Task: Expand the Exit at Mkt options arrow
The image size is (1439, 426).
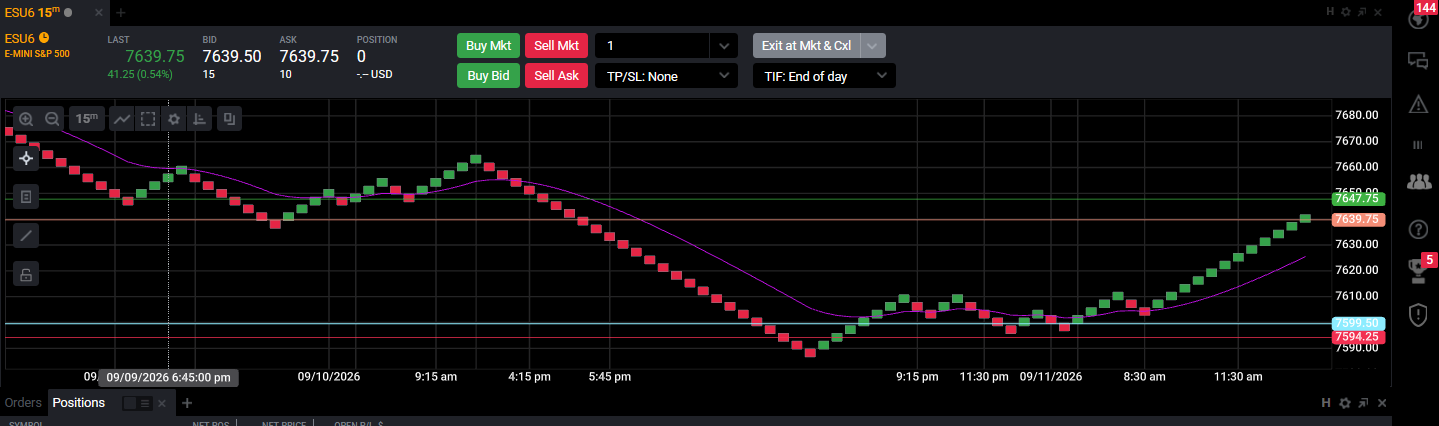Action: tap(873, 46)
